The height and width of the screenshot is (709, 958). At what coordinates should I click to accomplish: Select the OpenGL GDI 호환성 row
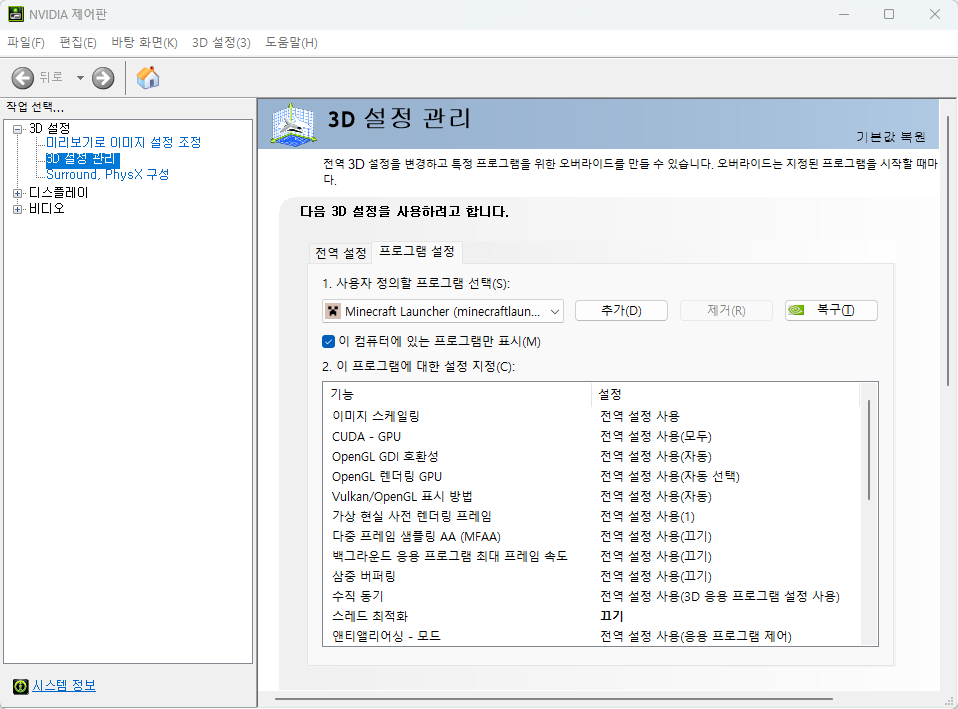591,457
